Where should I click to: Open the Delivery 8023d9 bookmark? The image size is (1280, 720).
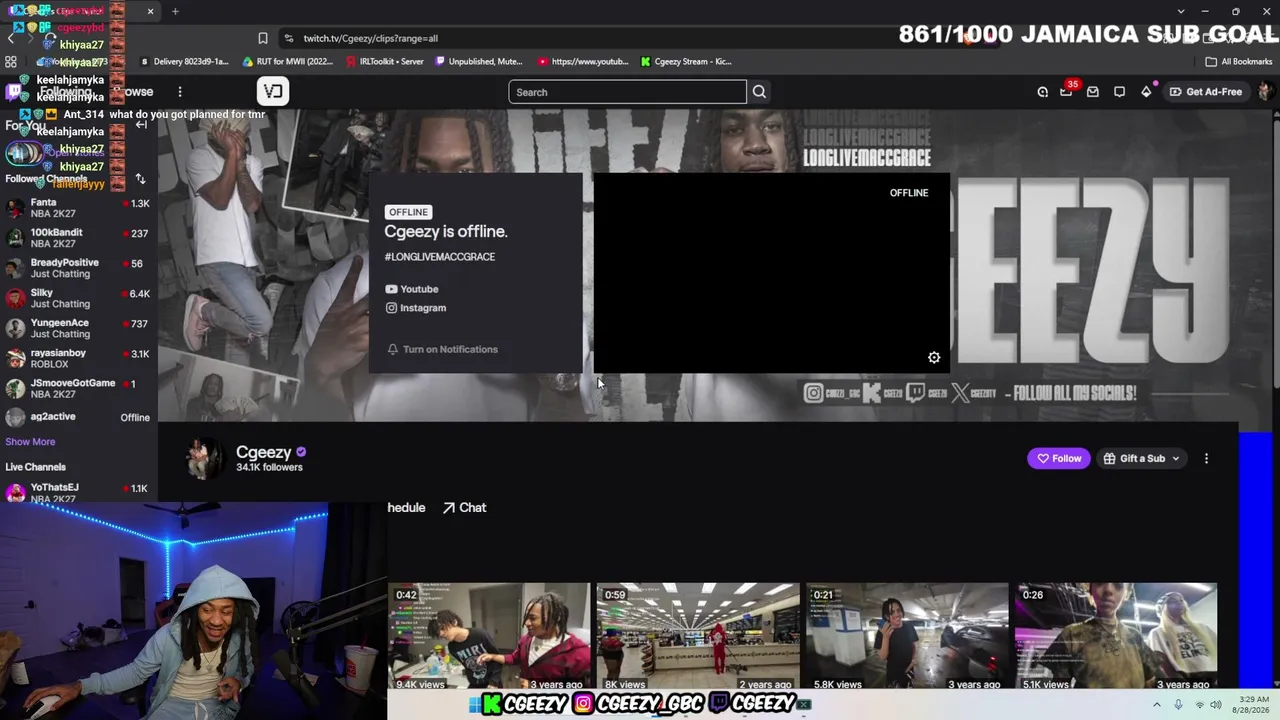coord(185,61)
